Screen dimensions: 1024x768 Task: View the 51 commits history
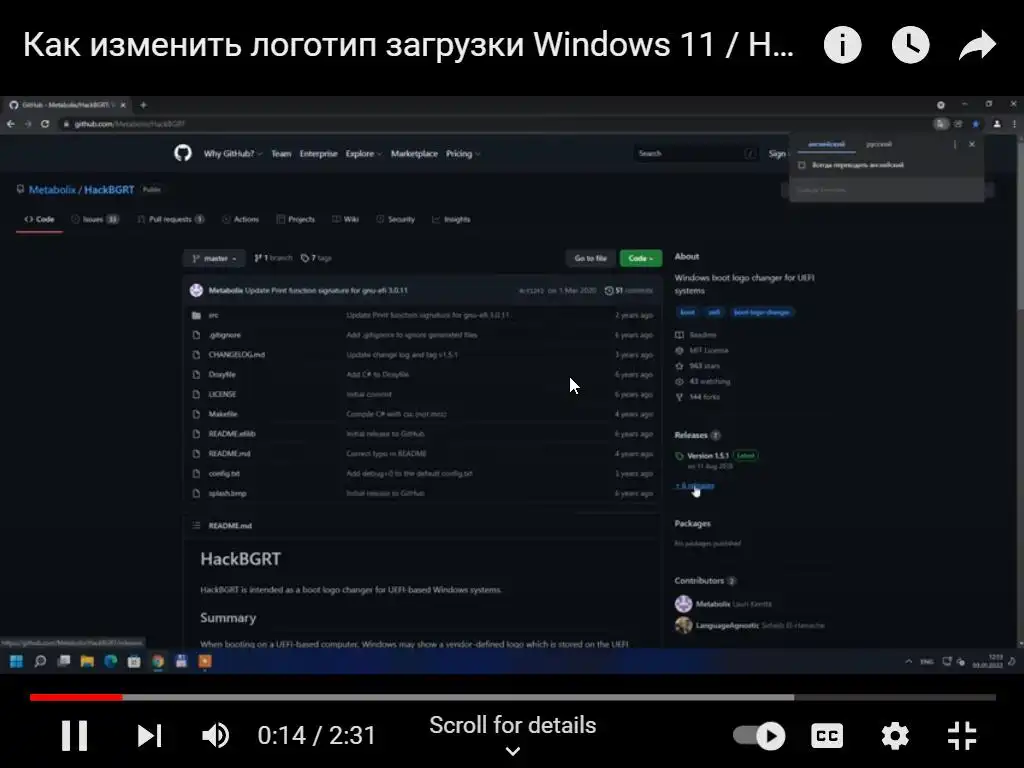[629, 291]
